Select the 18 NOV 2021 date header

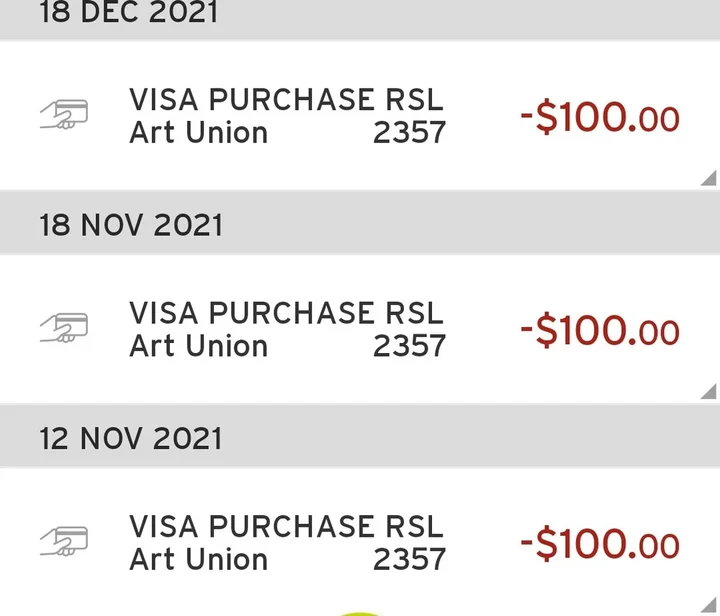(131, 225)
